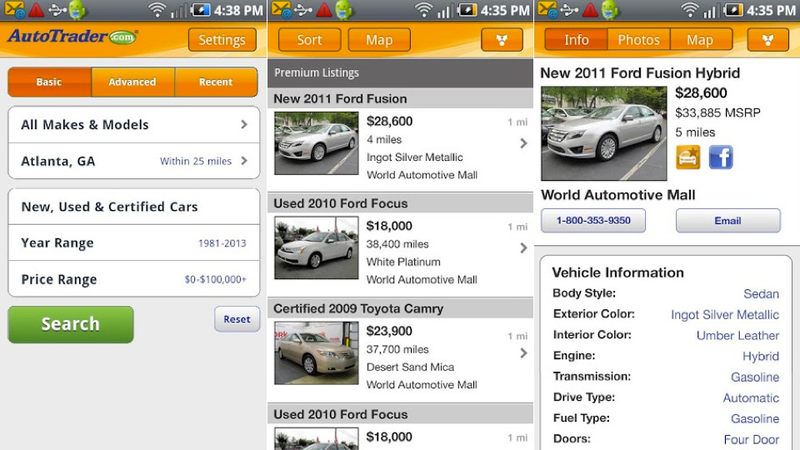The width and height of the screenshot is (800, 450).
Task: Open the Settings button
Action: coord(222,40)
